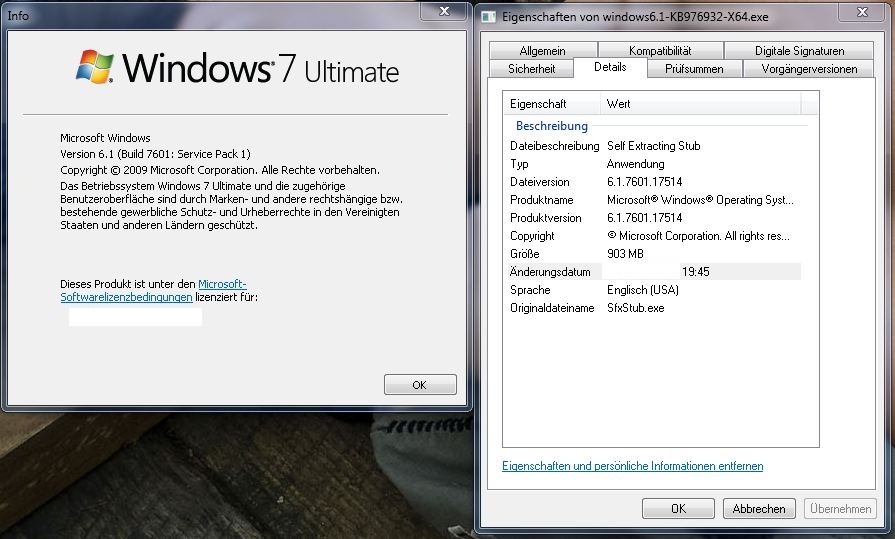The height and width of the screenshot is (539, 895).
Task: Click the 'Version 6.1 (Build 7601: Service Pack 1)' text
Action: [x=155, y=154]
